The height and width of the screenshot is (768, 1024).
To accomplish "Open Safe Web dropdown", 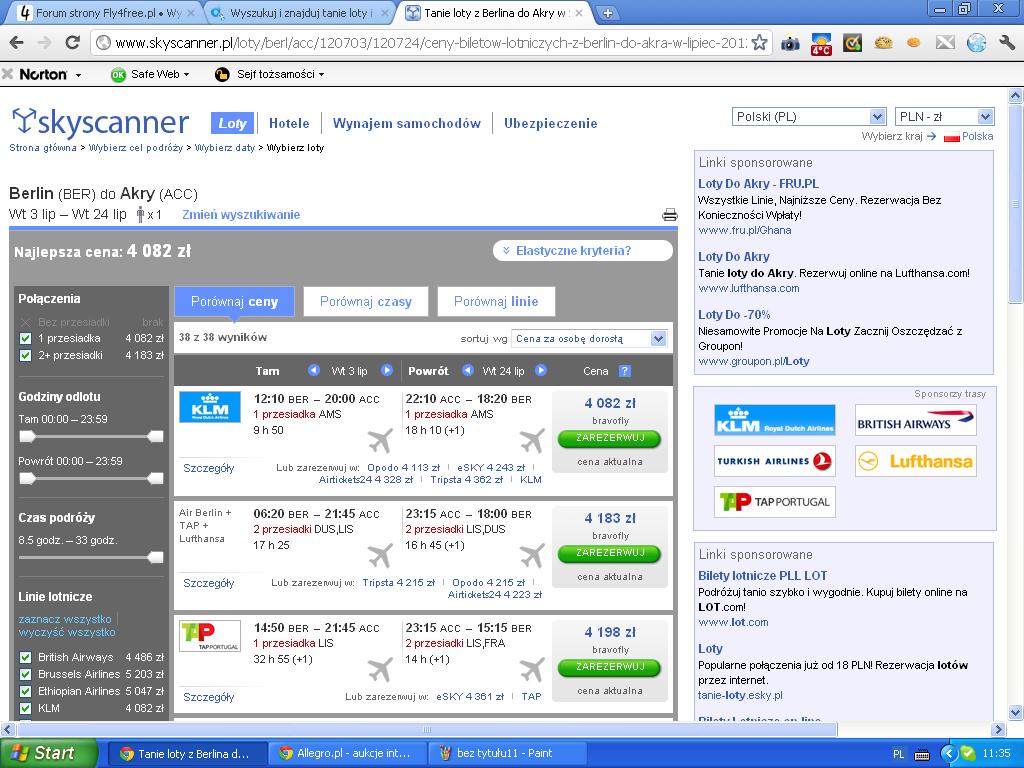I will point(150,74).
